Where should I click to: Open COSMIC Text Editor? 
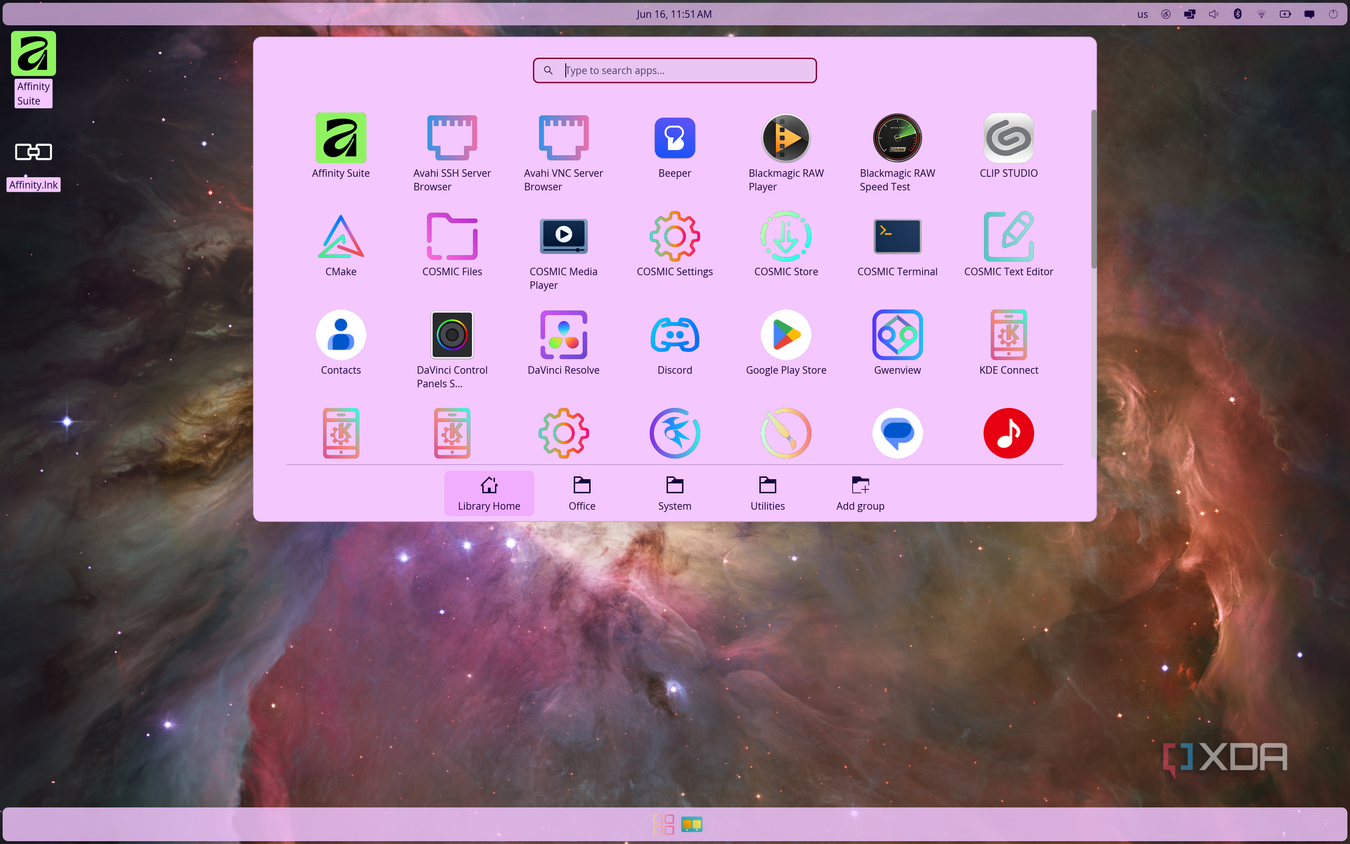click(x=1008, y=244)
